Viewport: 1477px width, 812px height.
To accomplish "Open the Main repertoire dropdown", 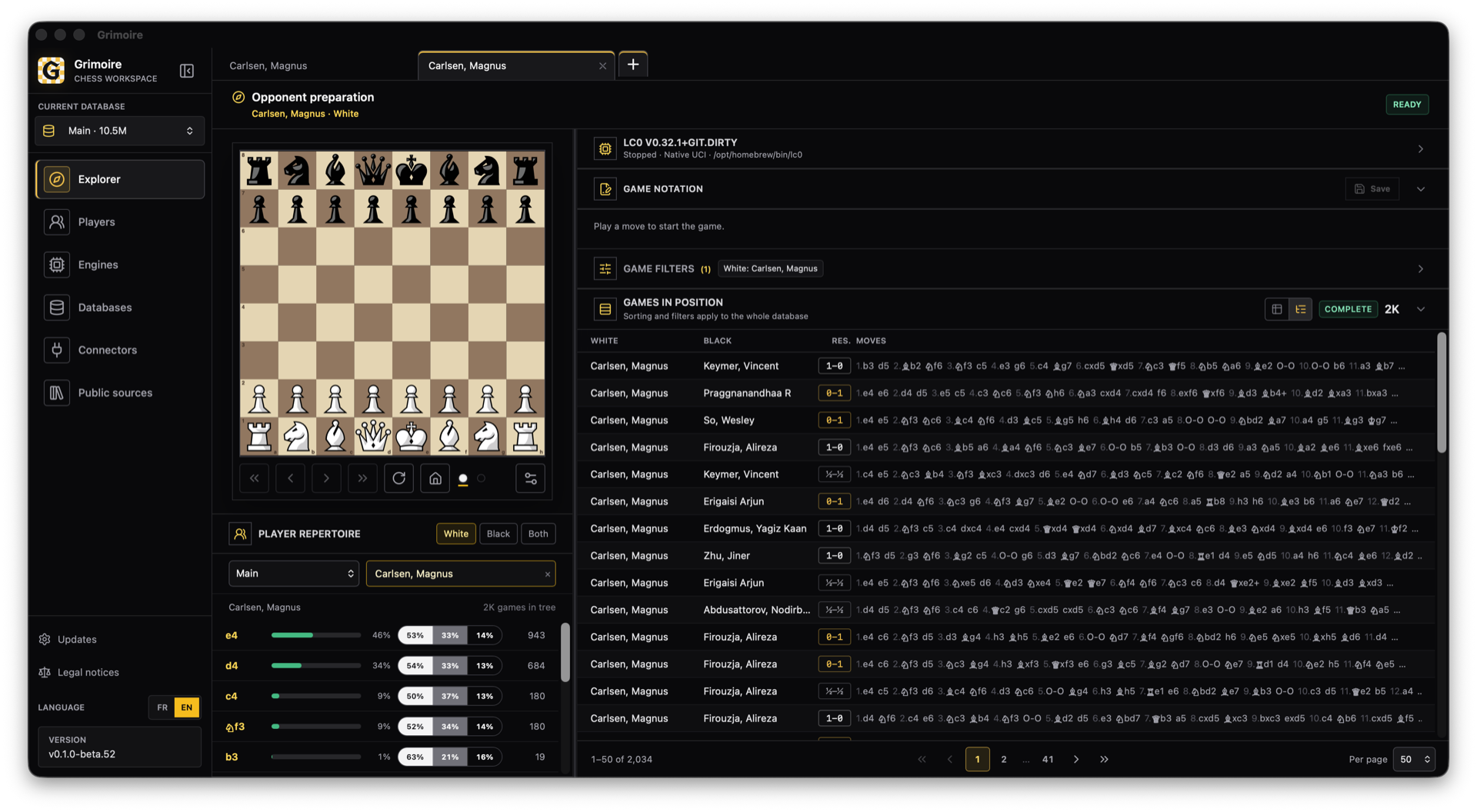I will pos(294,574).
